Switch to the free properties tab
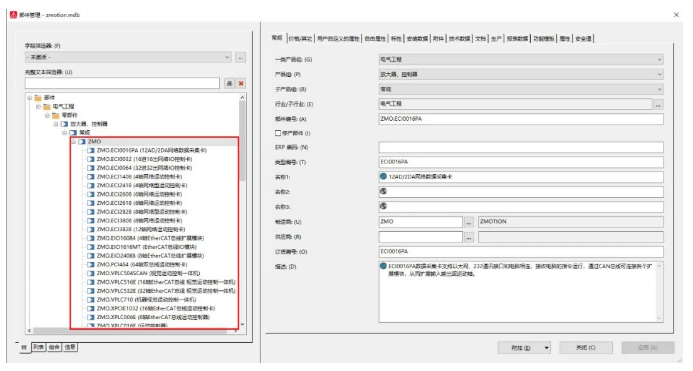Viewport: 693px width, 371px height. [375, 39]
